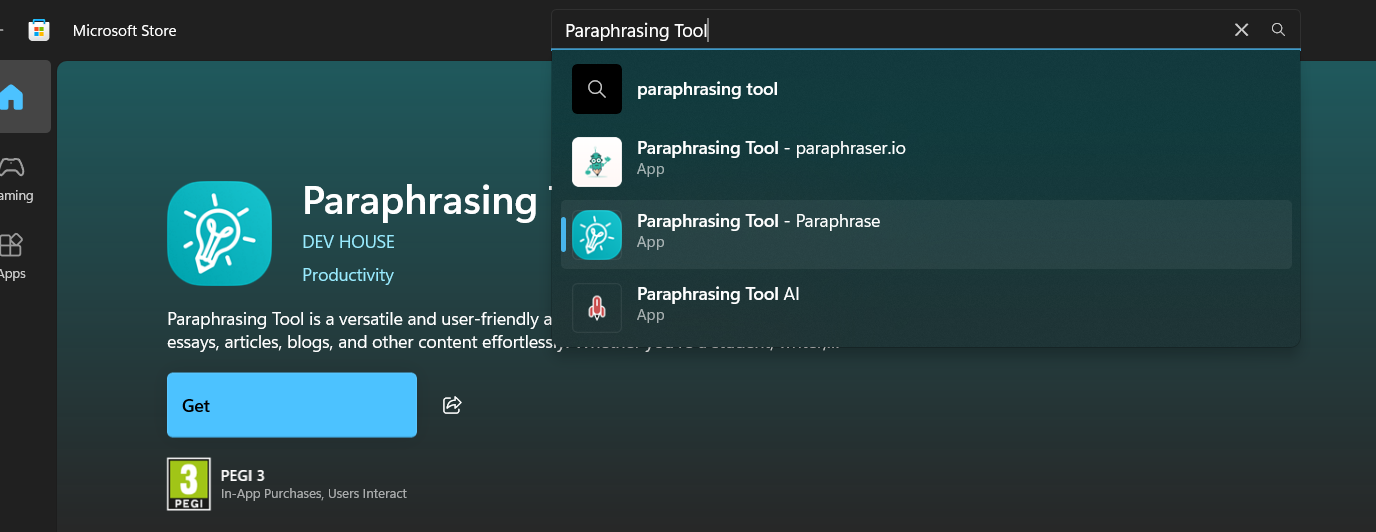Open the Apps section in sidebar

12,255
